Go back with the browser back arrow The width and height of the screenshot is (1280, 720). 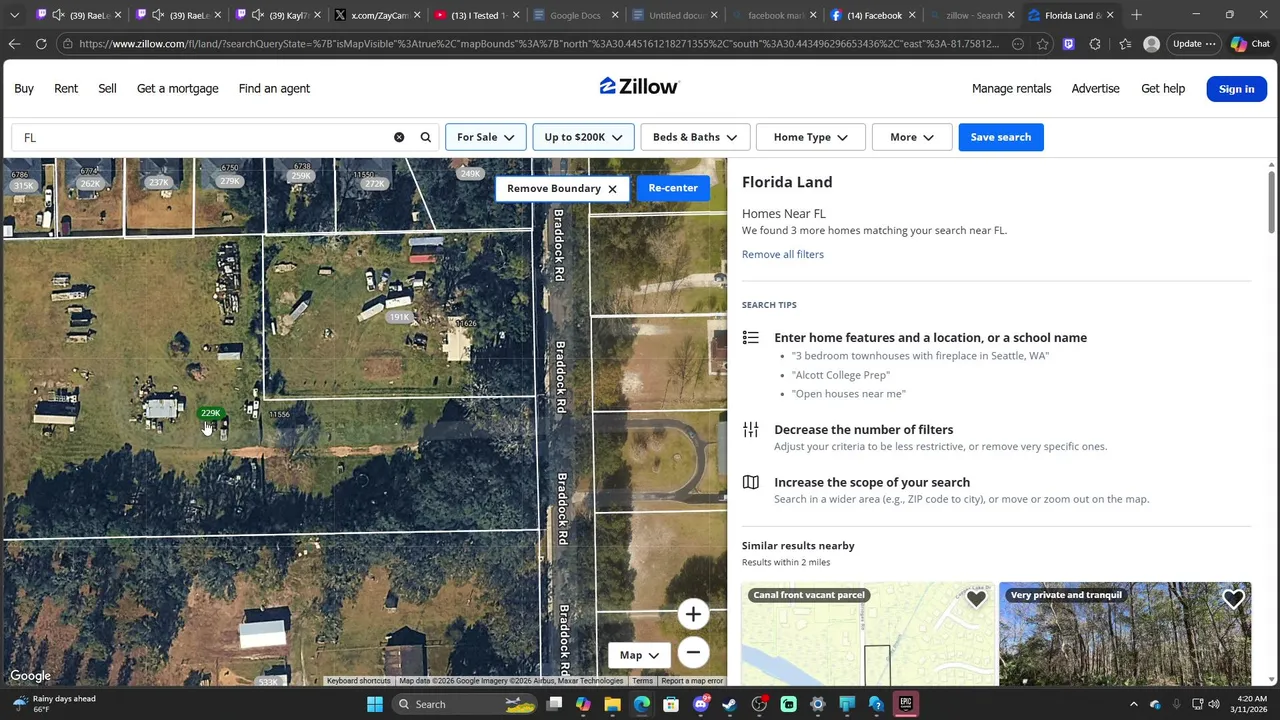pos(14,44)
